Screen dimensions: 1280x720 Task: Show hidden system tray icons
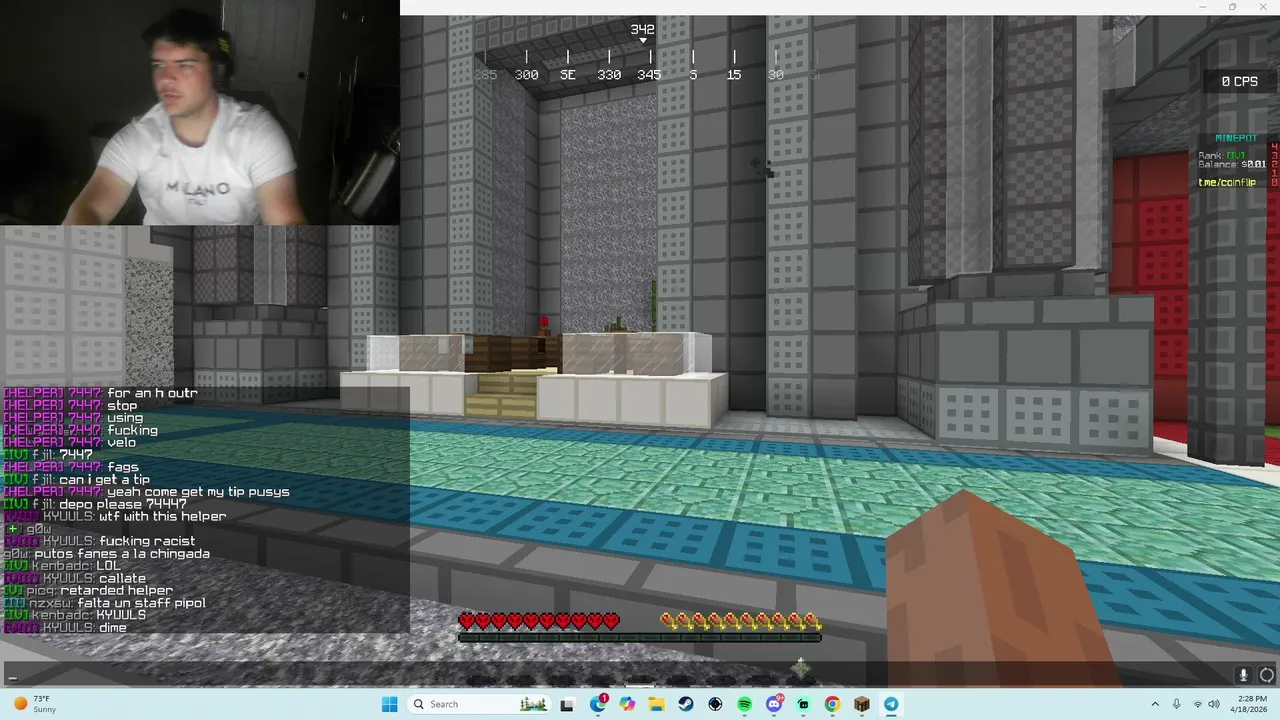coord(1155,704)
